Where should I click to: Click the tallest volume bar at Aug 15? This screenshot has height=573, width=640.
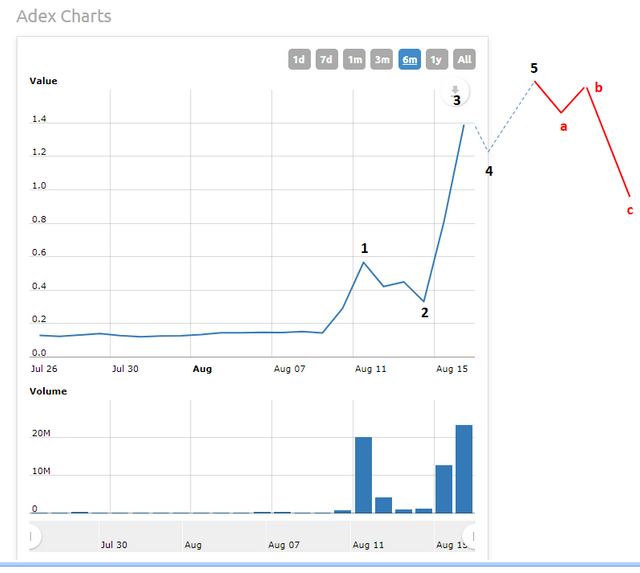click(464, 468)
